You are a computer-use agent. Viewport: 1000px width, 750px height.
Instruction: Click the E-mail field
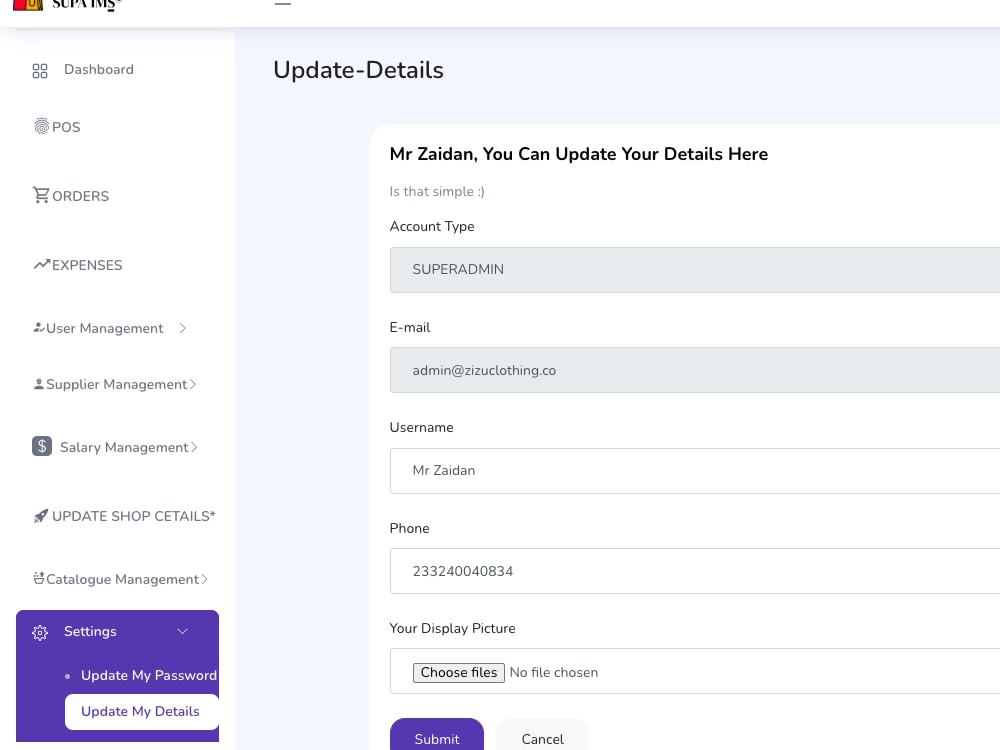[695, 370]
